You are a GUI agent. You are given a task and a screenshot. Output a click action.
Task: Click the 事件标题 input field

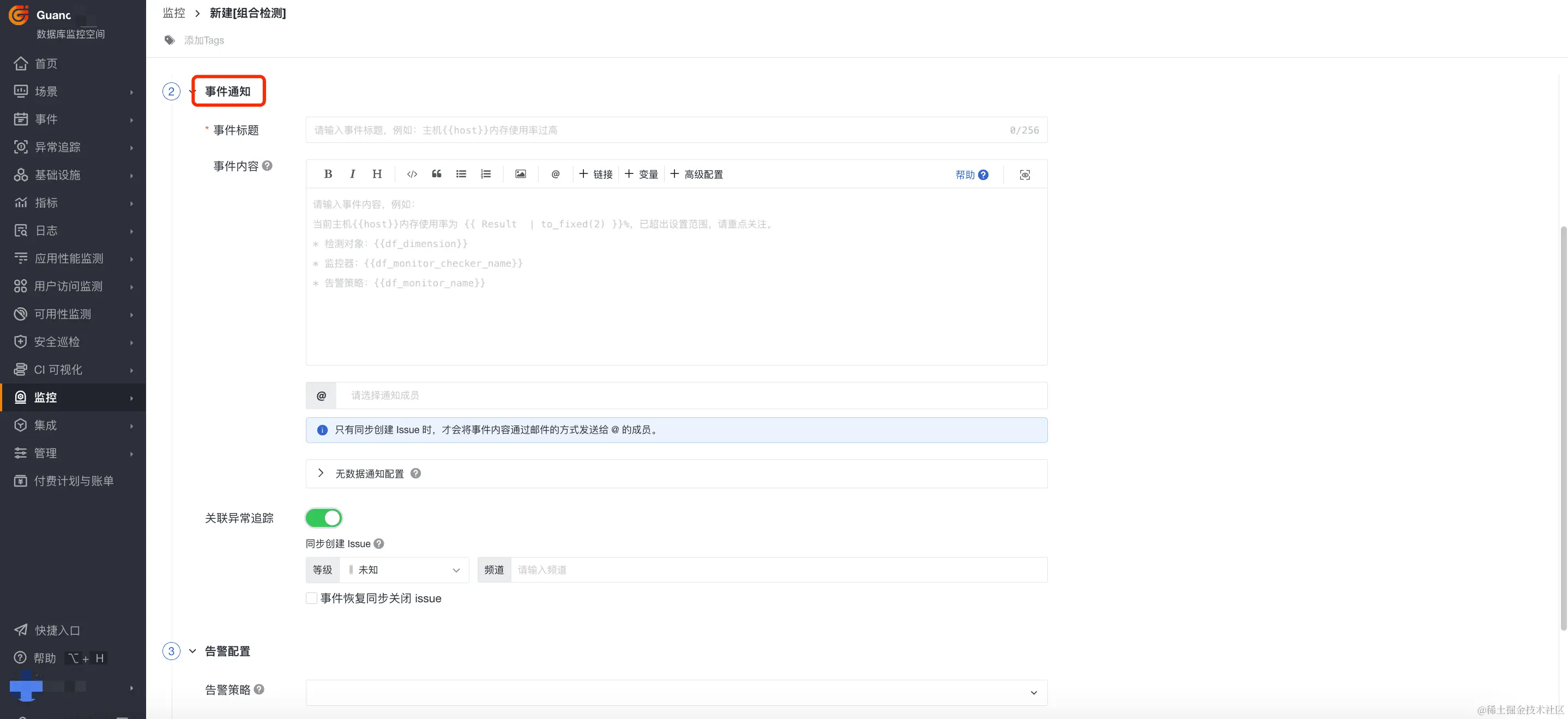coord(658,130)
